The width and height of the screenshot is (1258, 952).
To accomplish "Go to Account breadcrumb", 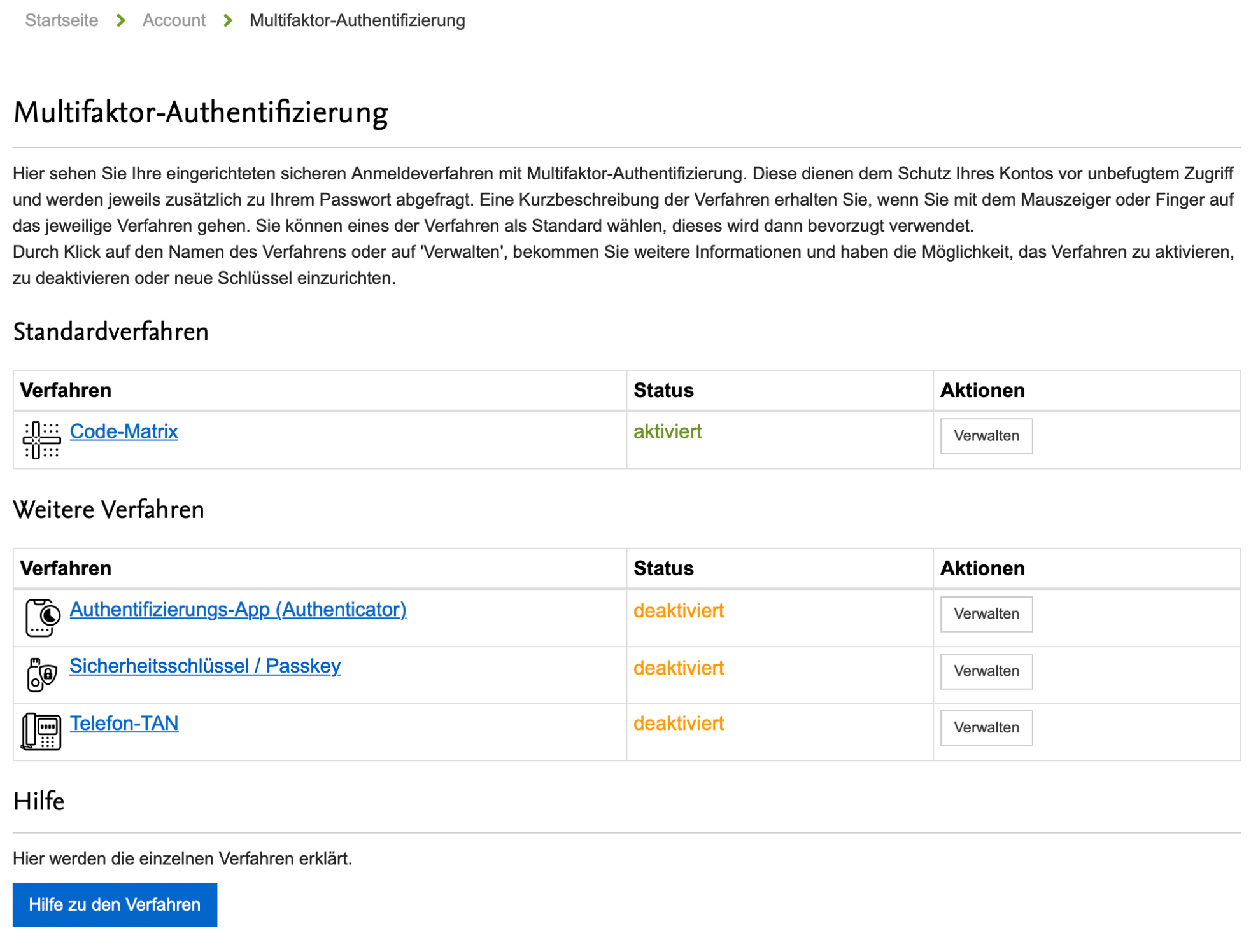I will [x=174, y=20].
